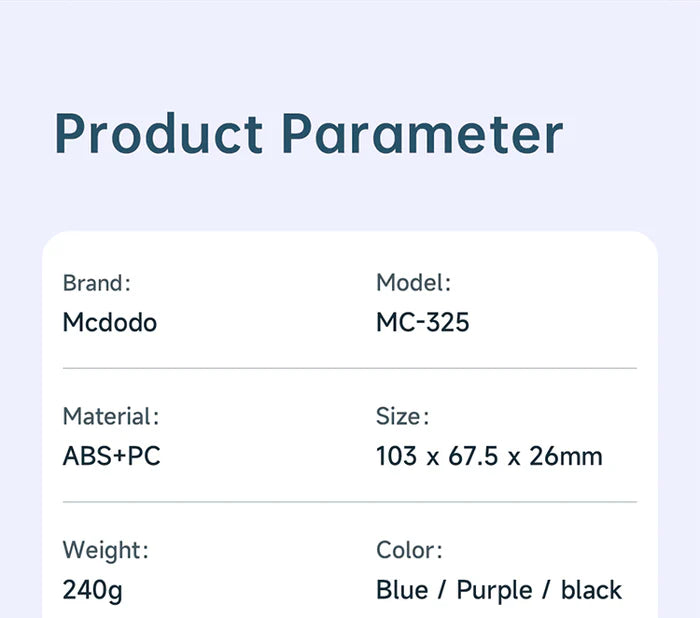Click the divider line below the Brand row
Screen dimensions: 700x618
point(349,368)
